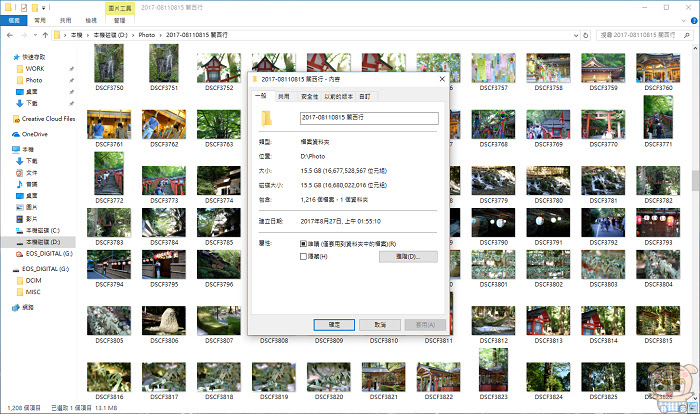Open the recent locations dropdown arrow
700x414 pixels.
click(35, 35)
